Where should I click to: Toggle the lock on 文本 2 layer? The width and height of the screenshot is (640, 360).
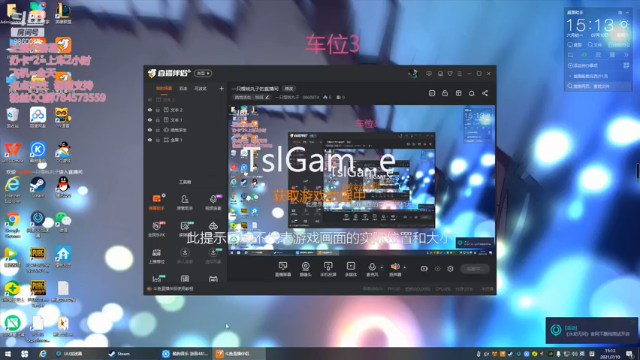click(x=158, y=110)
